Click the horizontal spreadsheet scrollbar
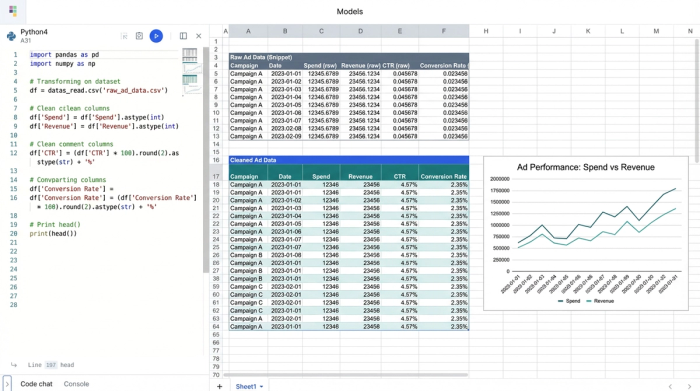The width and height of the screenshot is (700, 391). click(x=346, y=375)
